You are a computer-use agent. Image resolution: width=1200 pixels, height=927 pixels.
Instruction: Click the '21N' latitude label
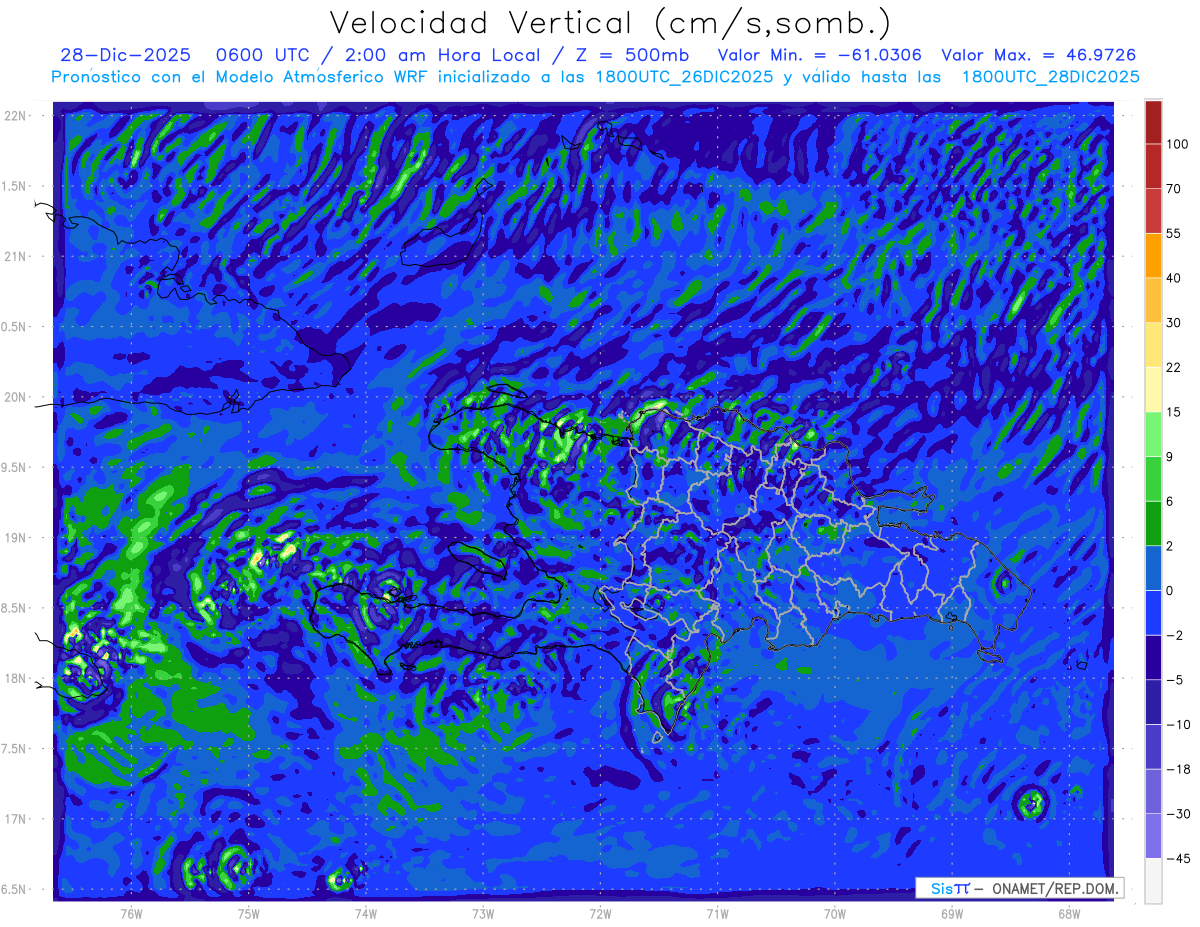coord(15,256)
